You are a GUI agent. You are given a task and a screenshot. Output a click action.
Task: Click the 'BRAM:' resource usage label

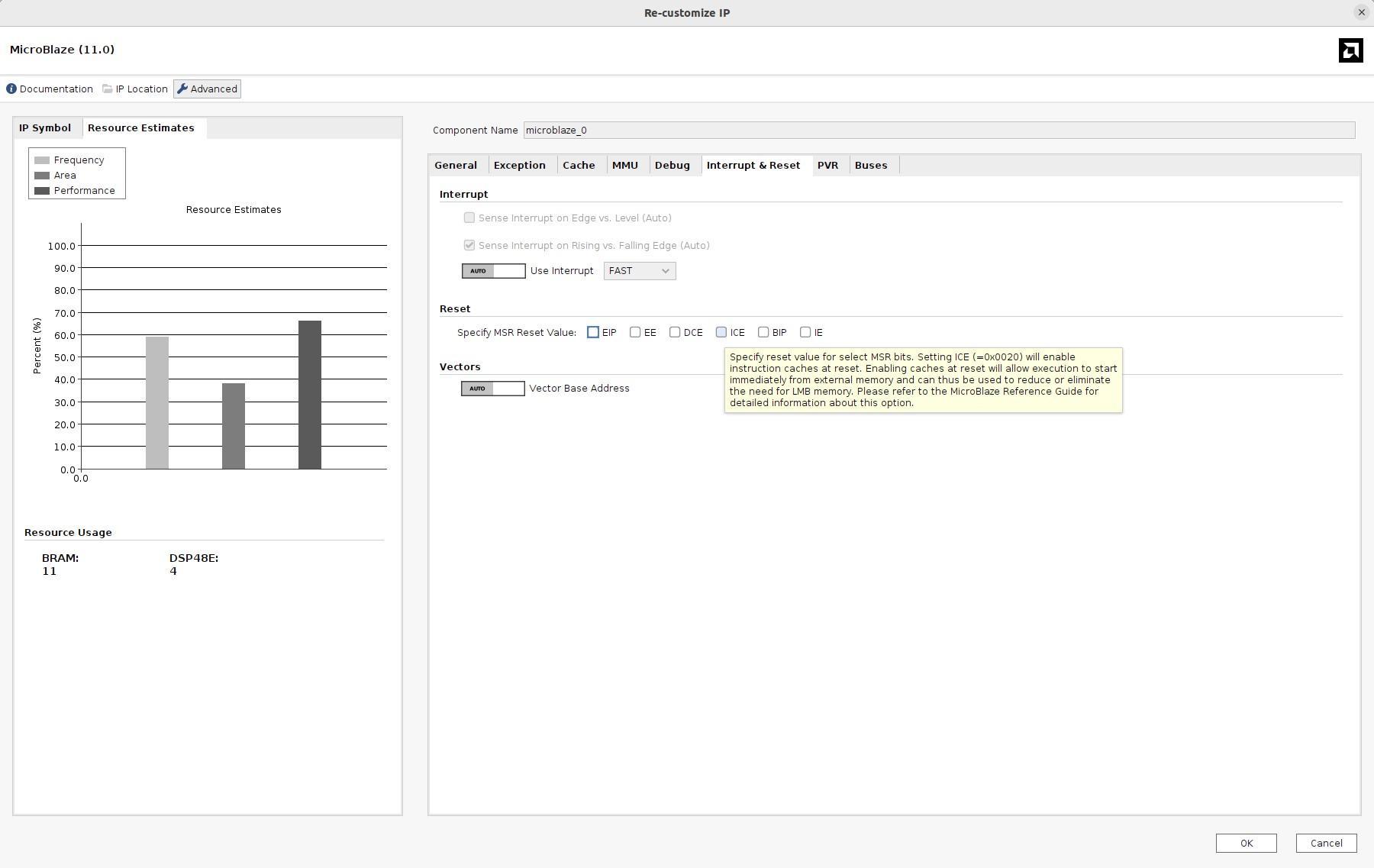(x=60, y=558)
